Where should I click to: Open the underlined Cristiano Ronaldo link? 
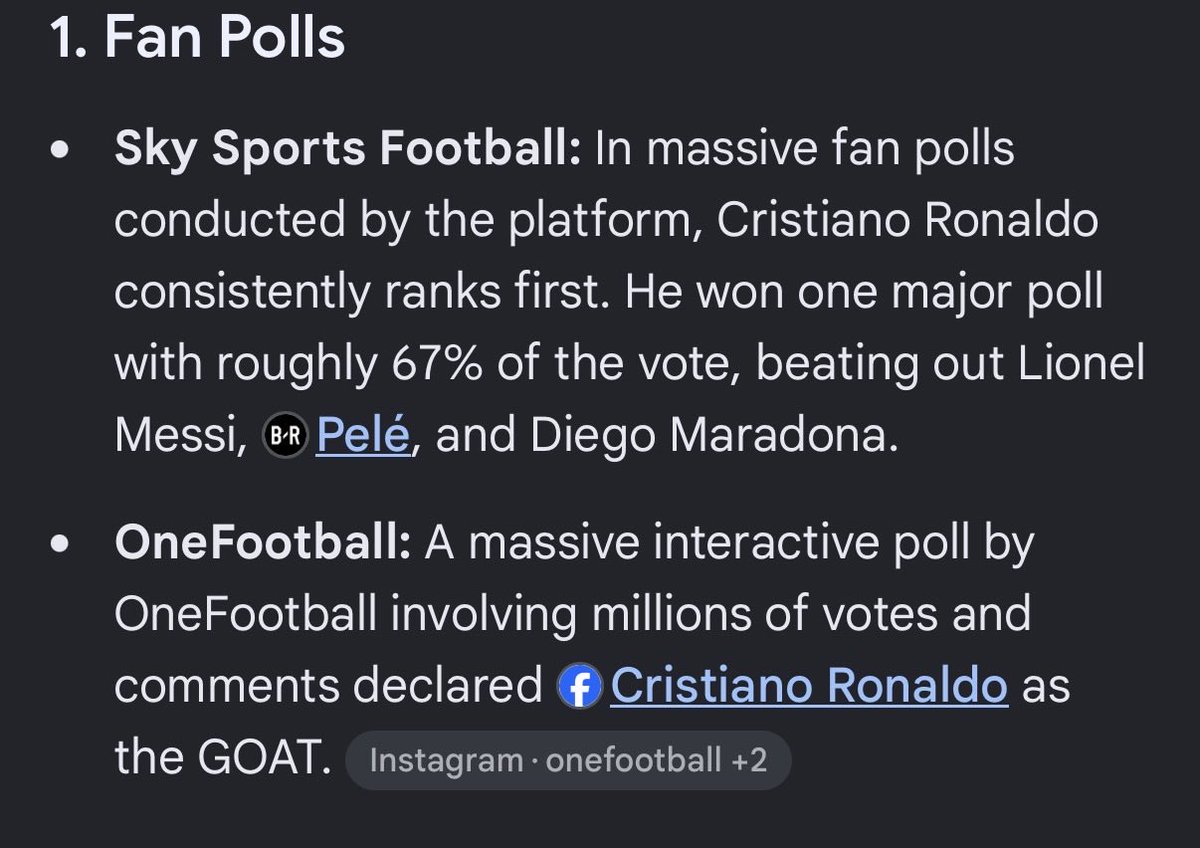click(809, 687)
